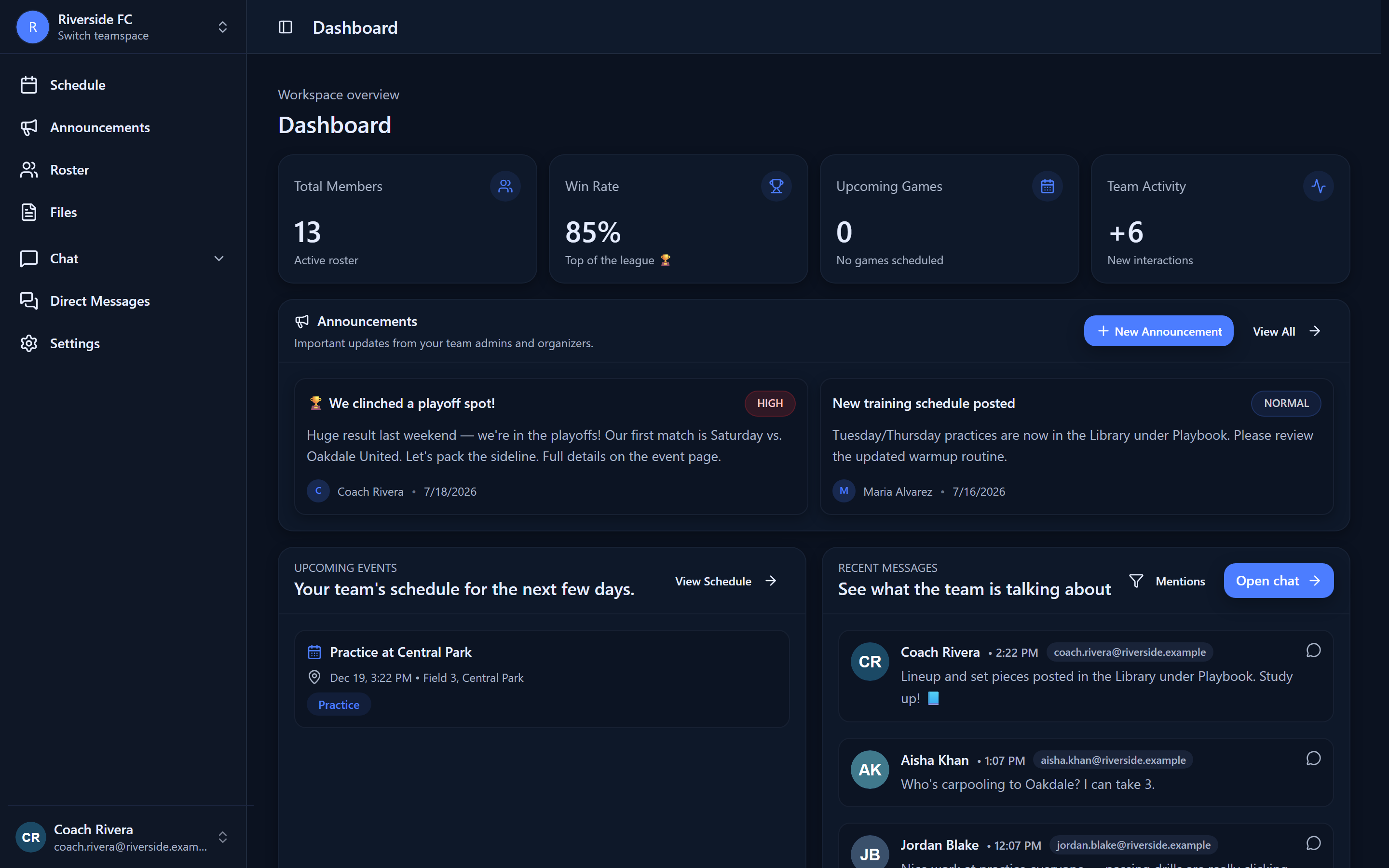This screenshot has height=868, width=1389.
Task: Click the View Schedule link
Action: pyautogui.click(x=726, y=581)
